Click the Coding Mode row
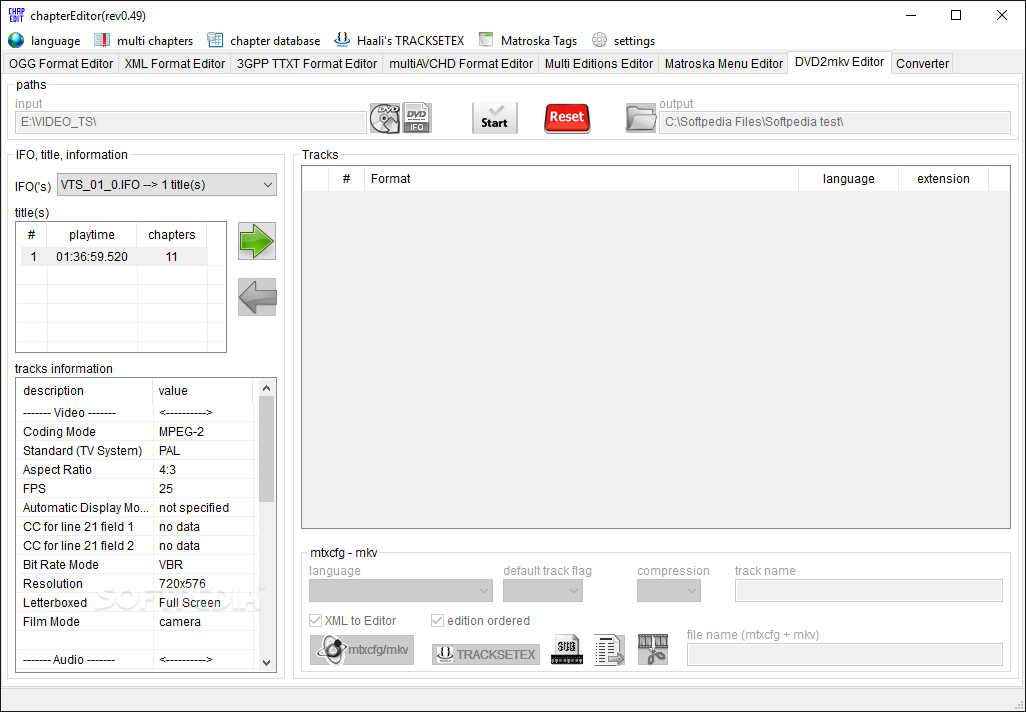Image resolution: width=1026 pixels, height=712 pixels. (x=137, y=432)
